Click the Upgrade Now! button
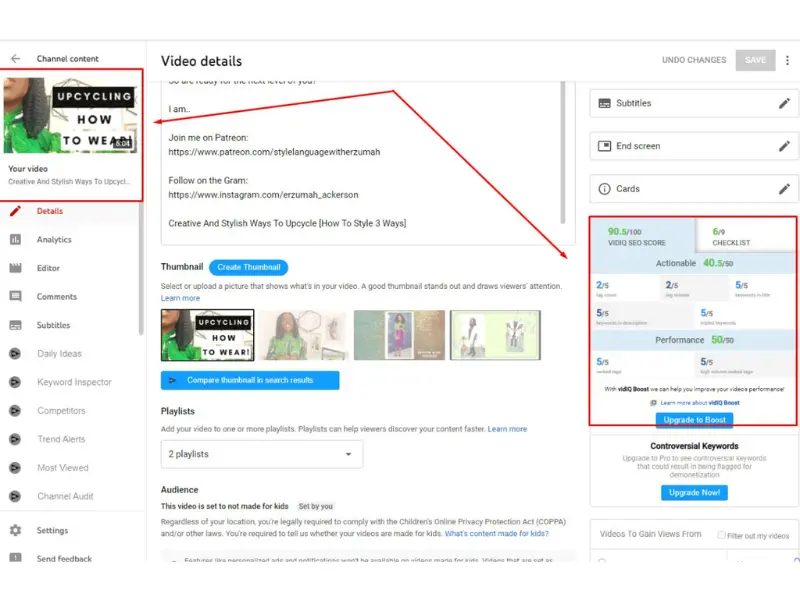The height and width of the screenshot is (600, 800). 694,493
